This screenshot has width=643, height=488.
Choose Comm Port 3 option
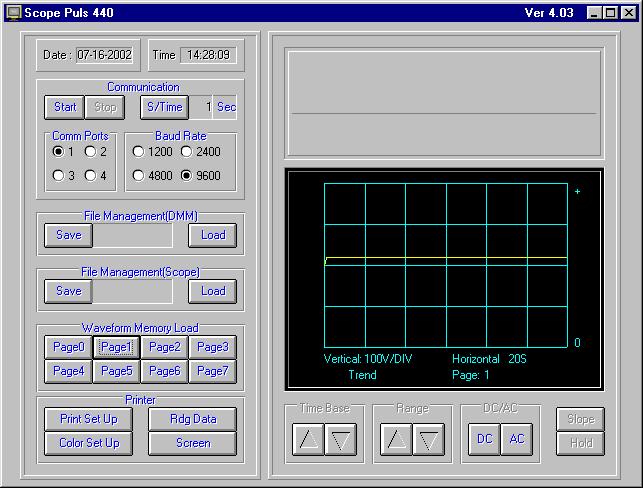tap(58, 176)
